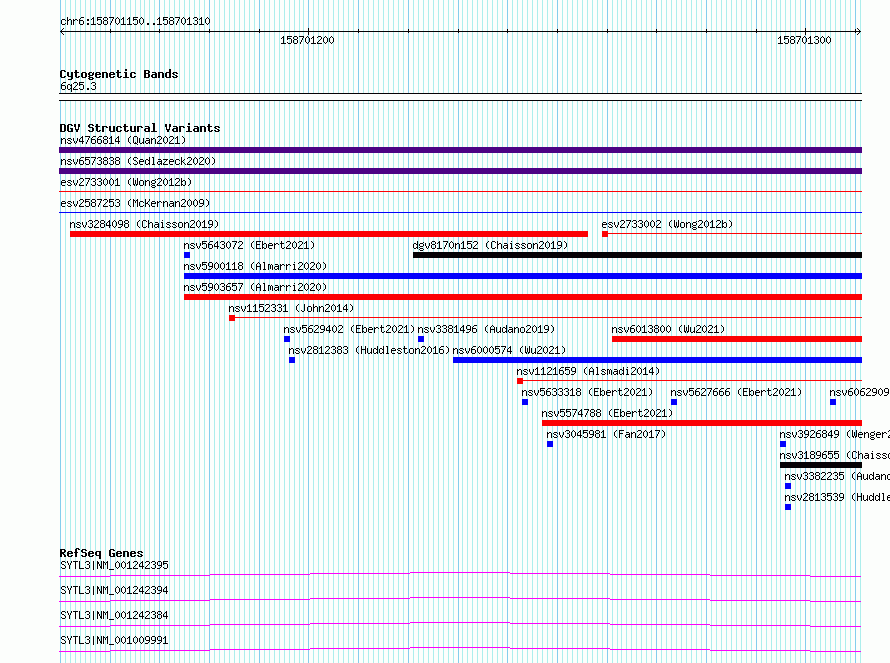Click the blue nsv3381496 variant marker
The width and height of the screenshot is (890, 663).
[x=421, y=339]
